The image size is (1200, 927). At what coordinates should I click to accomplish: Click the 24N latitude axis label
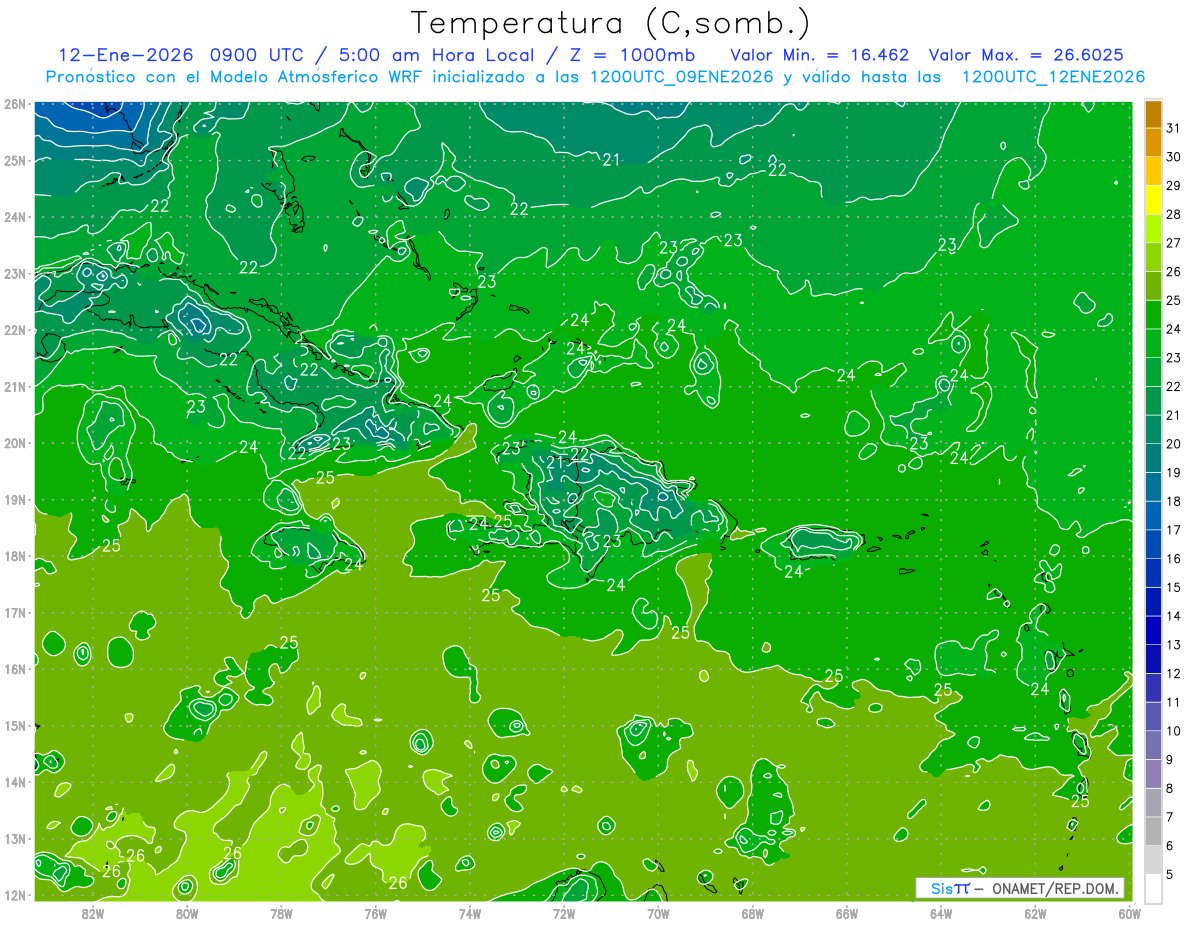pyautogui.click(x=14, y=217)
